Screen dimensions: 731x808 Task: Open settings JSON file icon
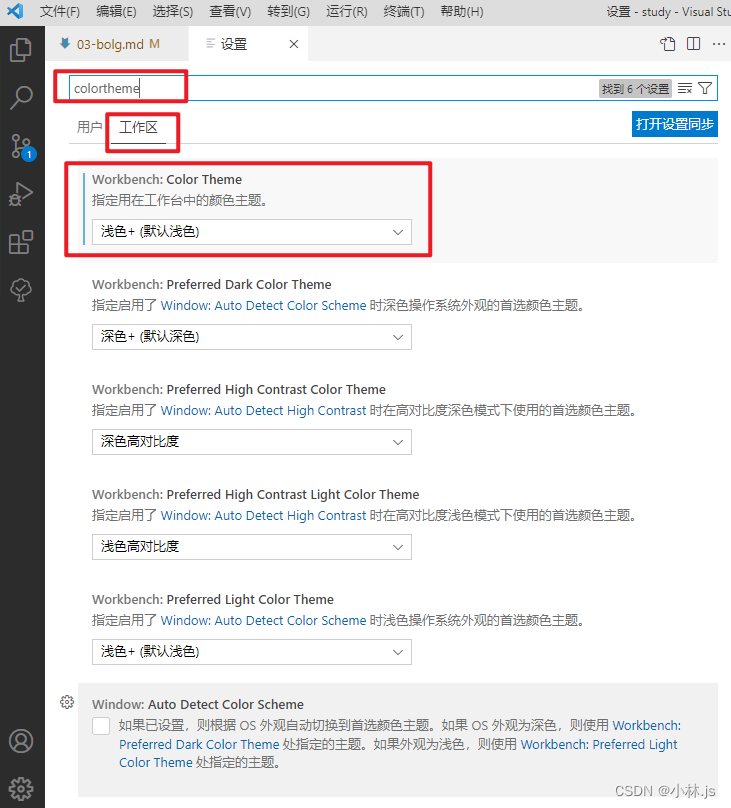[x=668, y=44]
